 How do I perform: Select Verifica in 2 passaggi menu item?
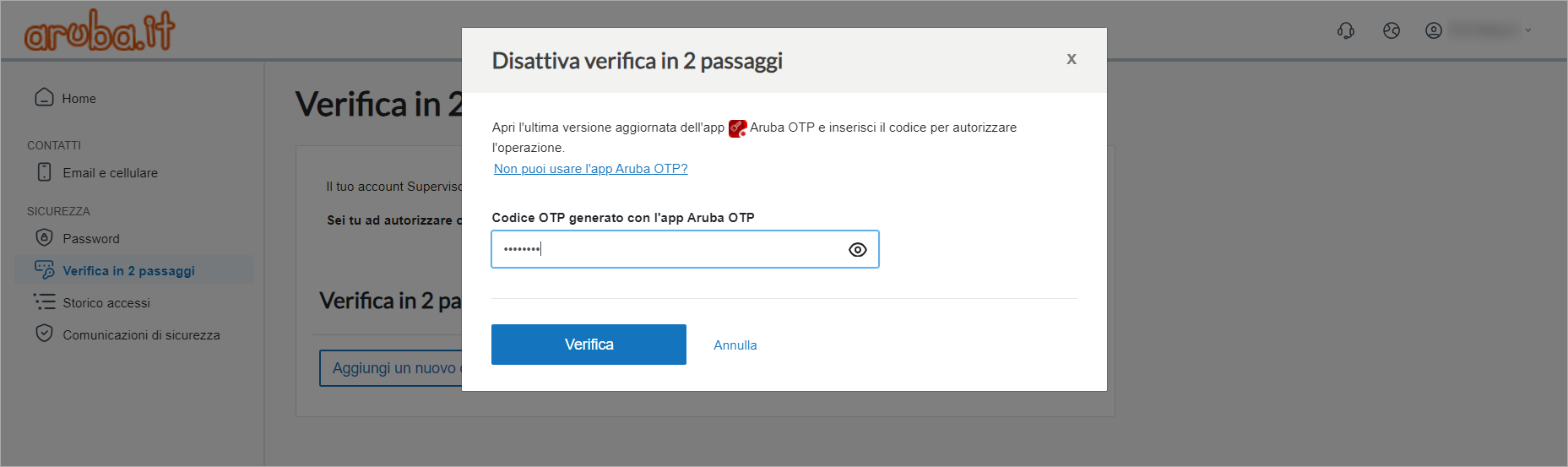pos(134,270)
